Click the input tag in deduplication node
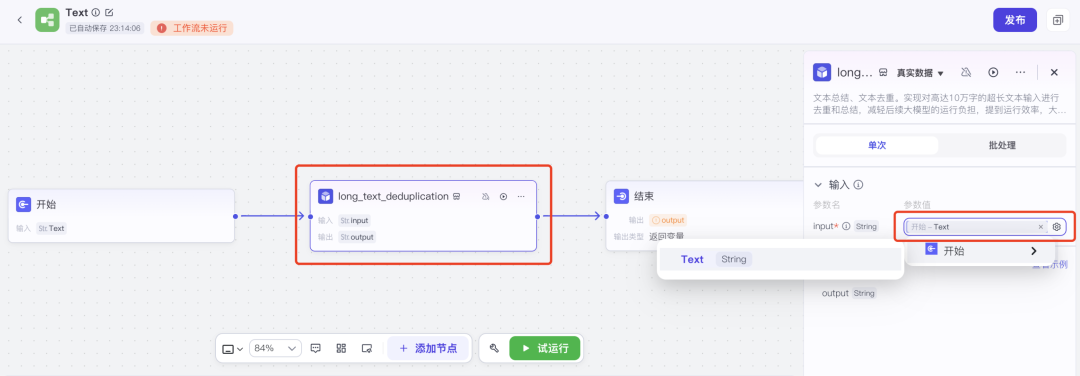 click(354, 220)
